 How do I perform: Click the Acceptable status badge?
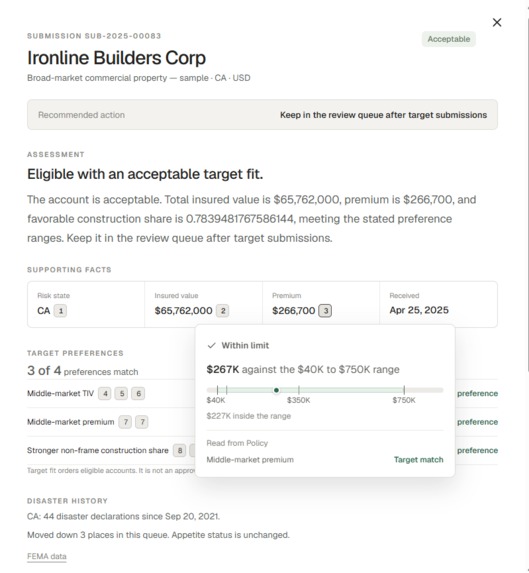tap(449, 39)
